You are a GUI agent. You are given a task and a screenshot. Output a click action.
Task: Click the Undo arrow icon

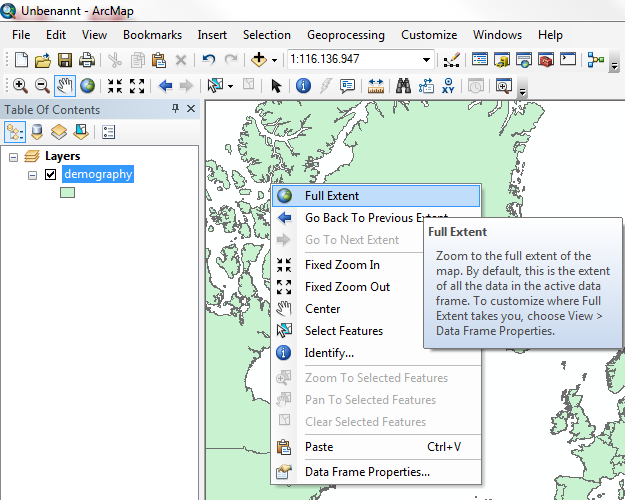[x=208, y=60]
